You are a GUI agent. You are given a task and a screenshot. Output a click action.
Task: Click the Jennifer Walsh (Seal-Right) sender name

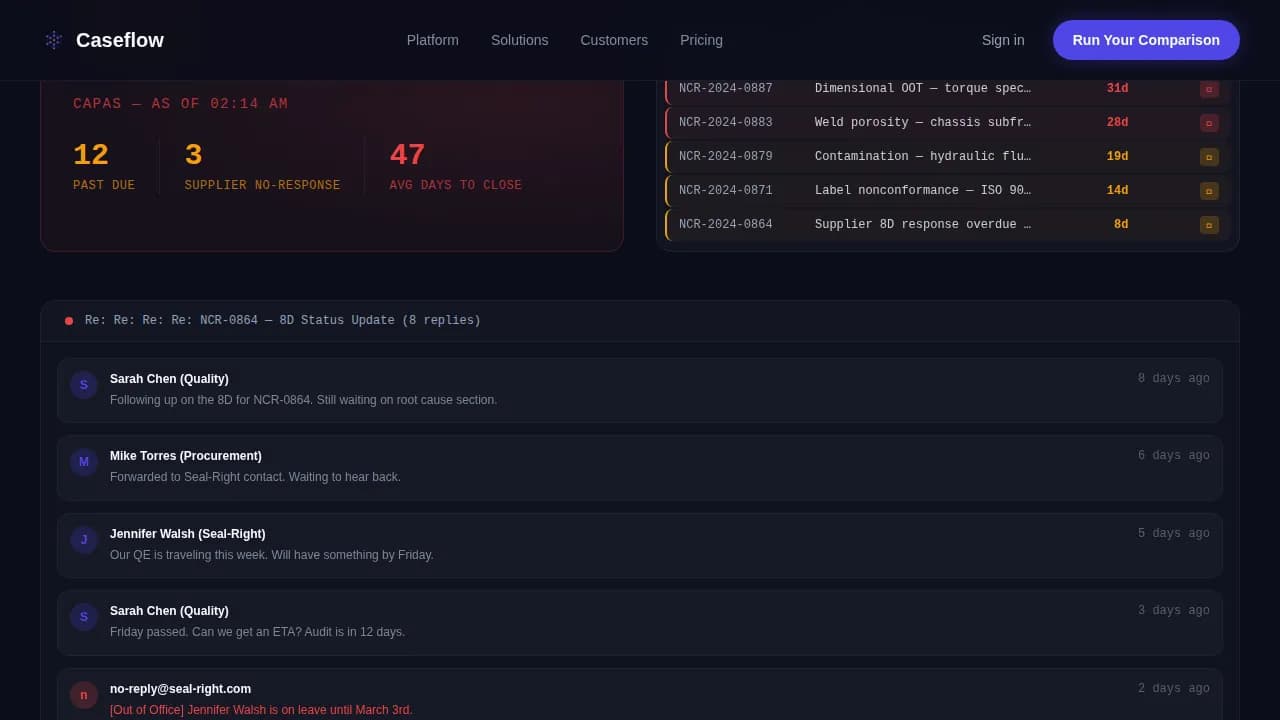[x=188, y=534]
